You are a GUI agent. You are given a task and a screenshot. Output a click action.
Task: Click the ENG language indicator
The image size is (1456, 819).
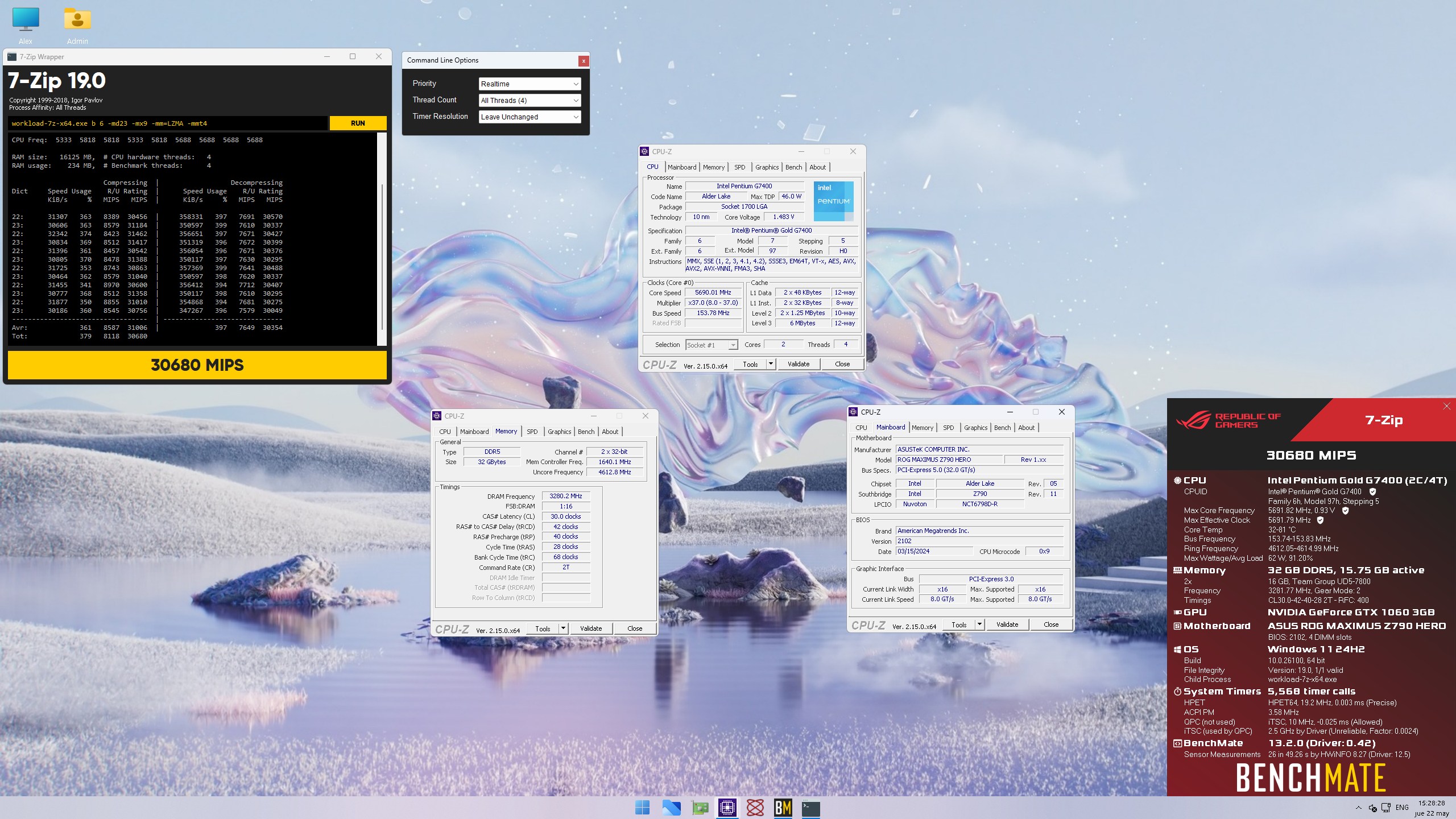[x=1402, y=808]
